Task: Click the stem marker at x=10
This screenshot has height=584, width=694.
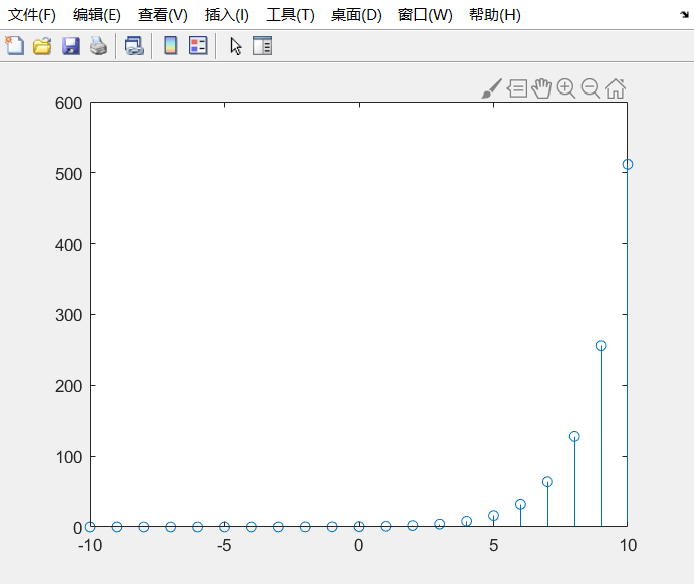Action: [628, 165]
